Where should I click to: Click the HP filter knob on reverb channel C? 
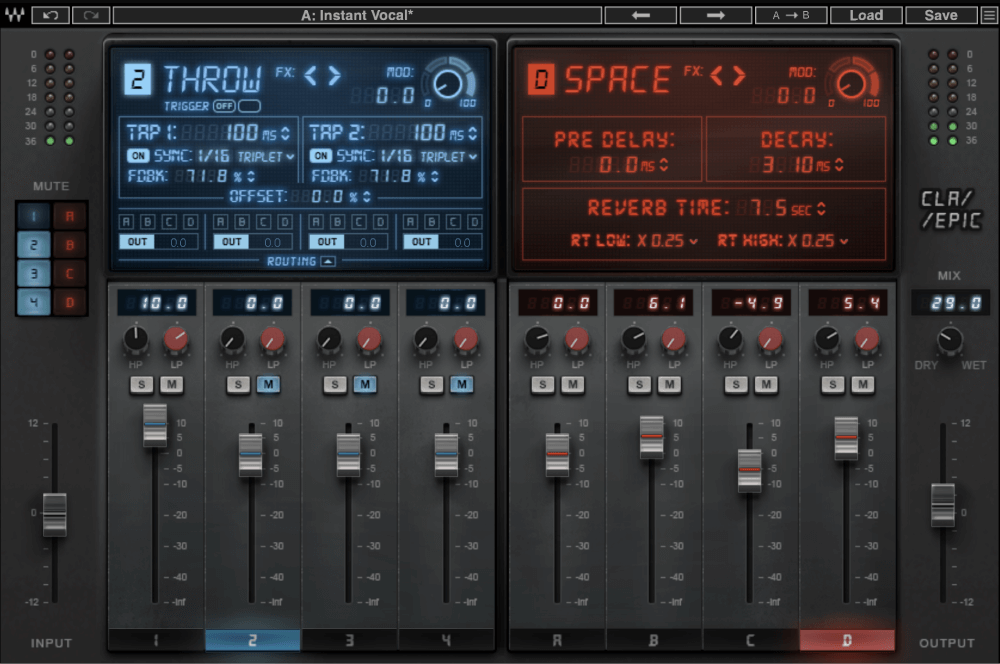731,339
